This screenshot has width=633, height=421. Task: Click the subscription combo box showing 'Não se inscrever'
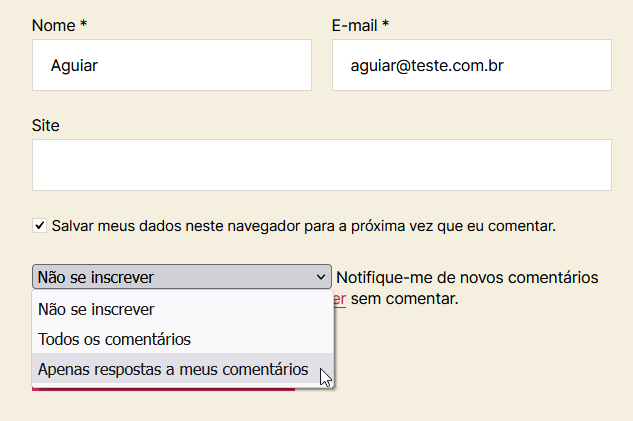pyautogui.click(x=170, y=277)
